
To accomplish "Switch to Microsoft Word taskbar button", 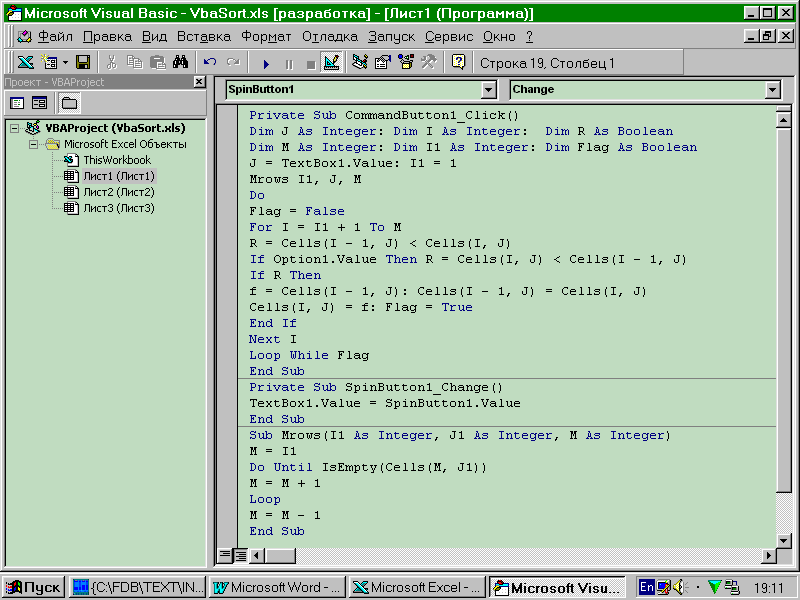I will coord(277,587).
